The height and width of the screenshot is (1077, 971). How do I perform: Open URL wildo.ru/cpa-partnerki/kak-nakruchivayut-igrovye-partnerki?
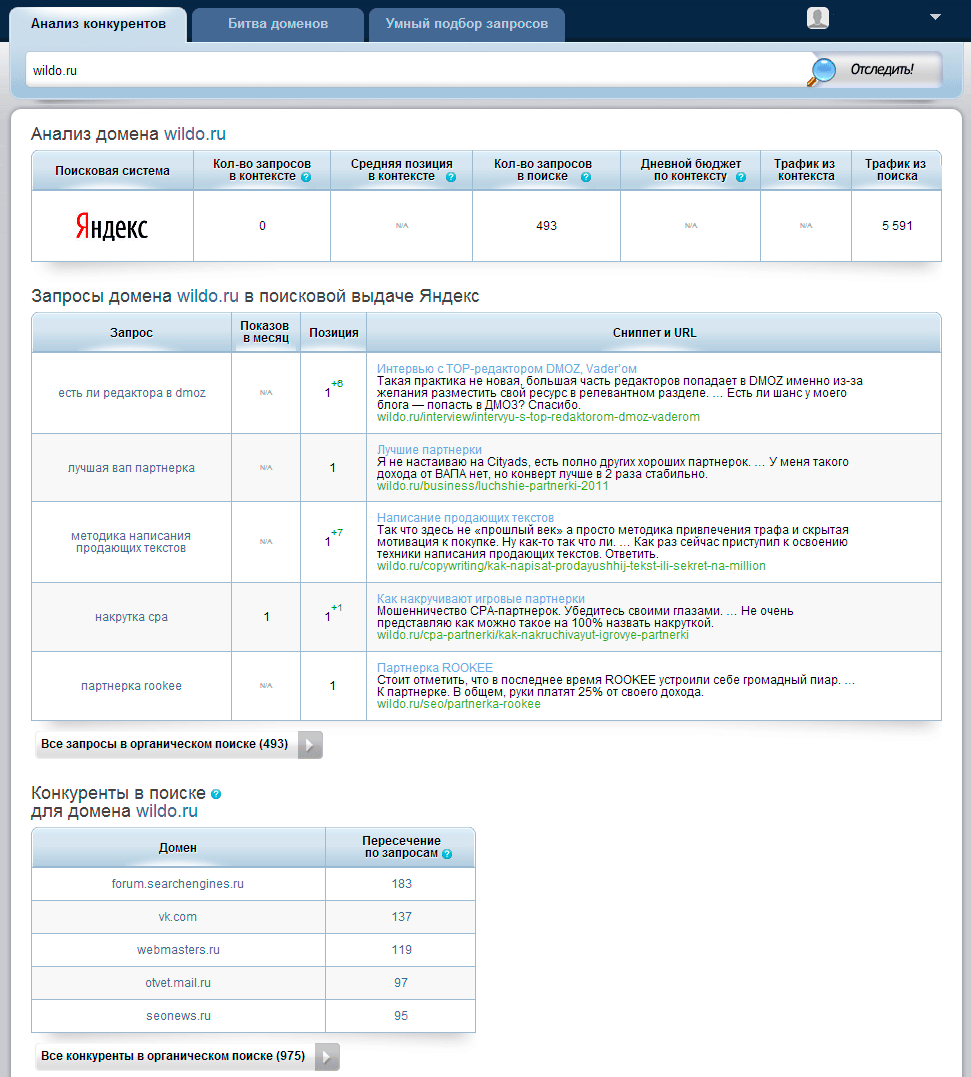[x=533, y=635]
